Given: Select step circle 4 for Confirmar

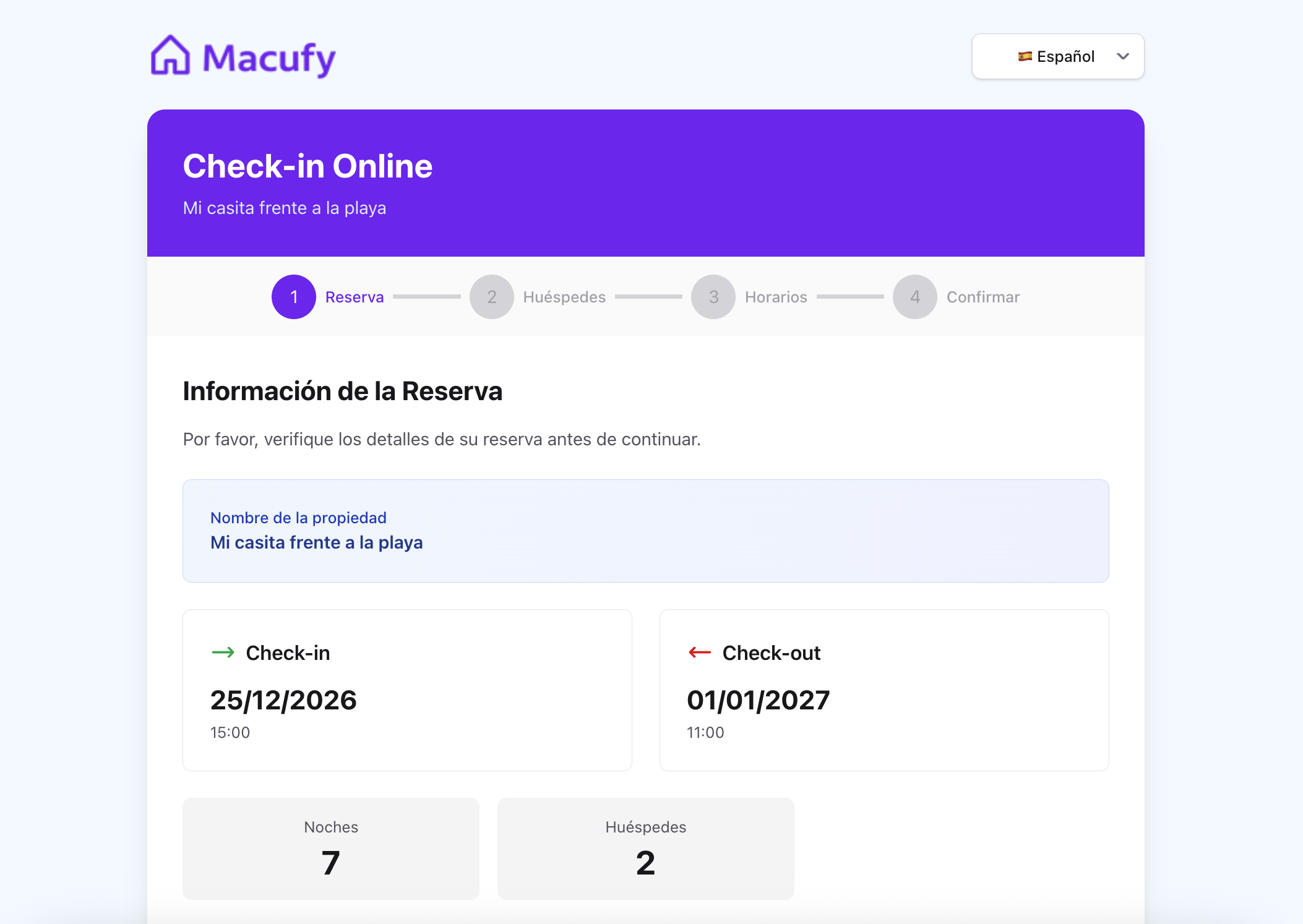Looking at the screenshot, I should (x=914, y=297).
